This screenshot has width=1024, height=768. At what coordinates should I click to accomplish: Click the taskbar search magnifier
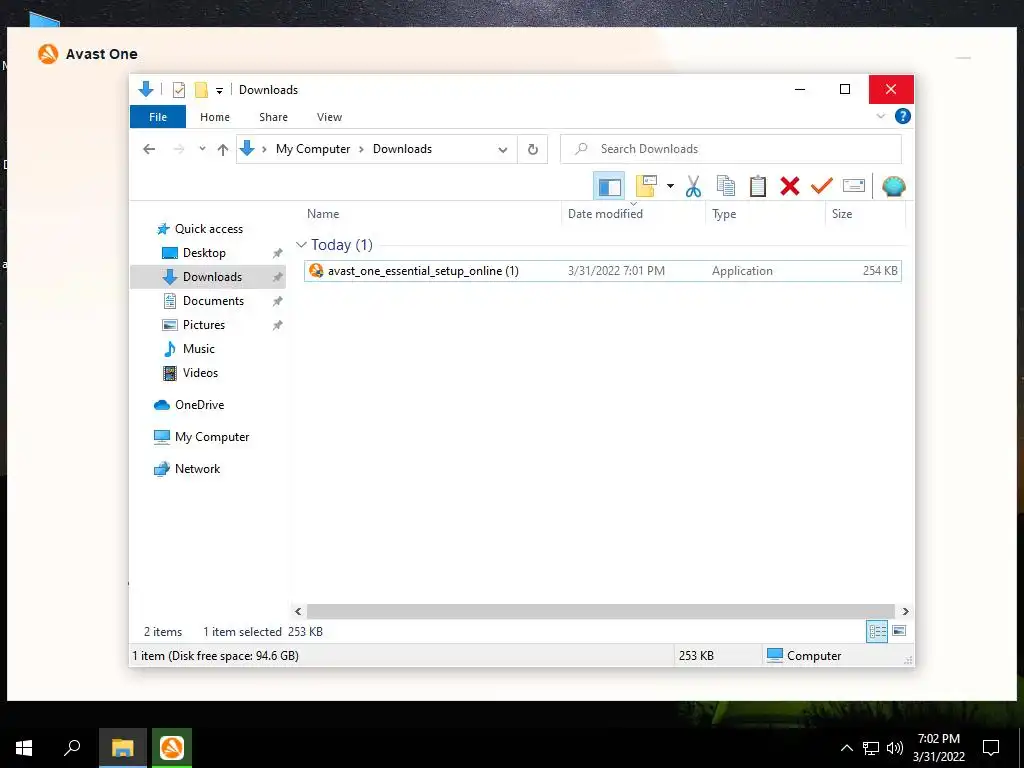point(72,748)
